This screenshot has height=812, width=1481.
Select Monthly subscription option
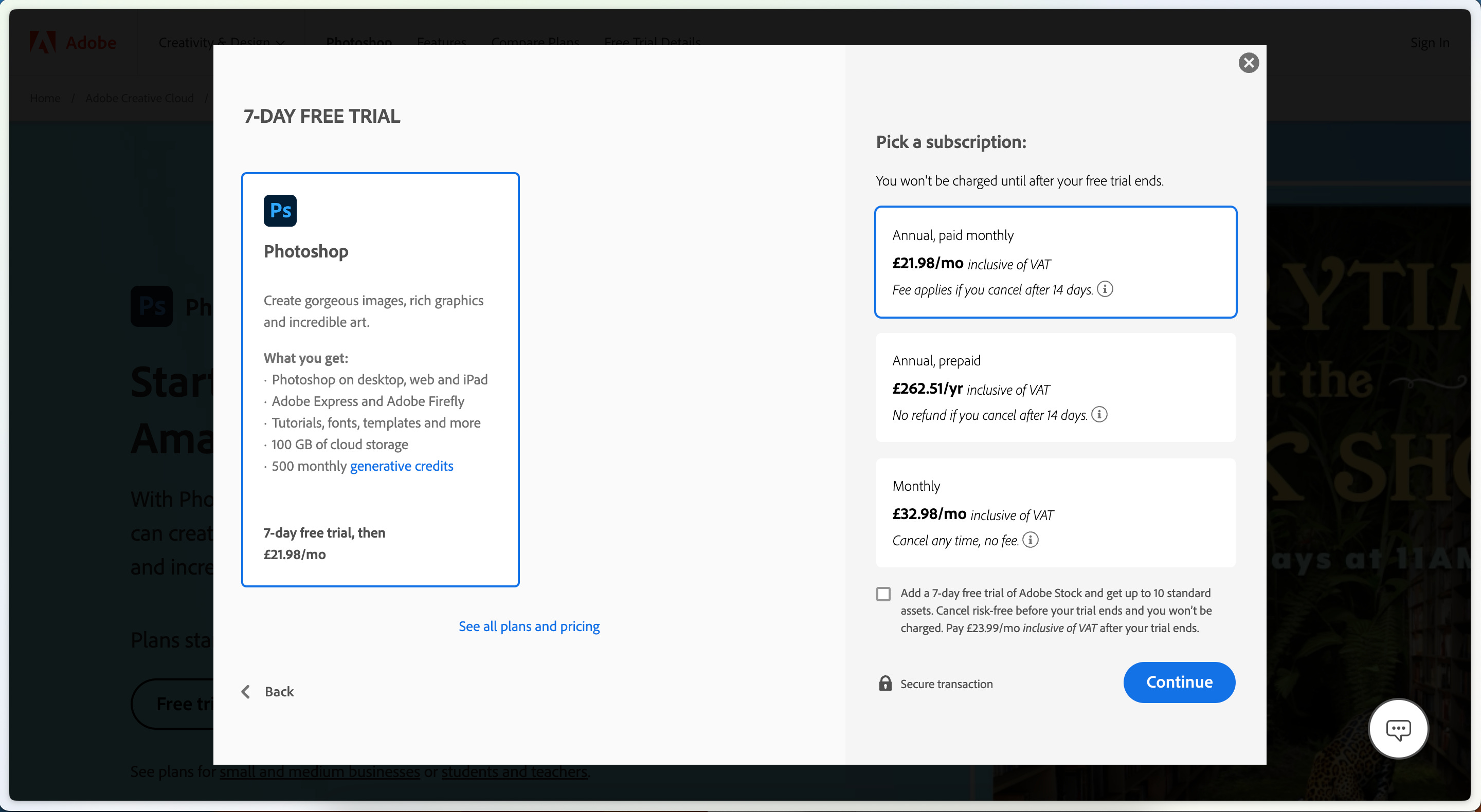point(1056,512)
